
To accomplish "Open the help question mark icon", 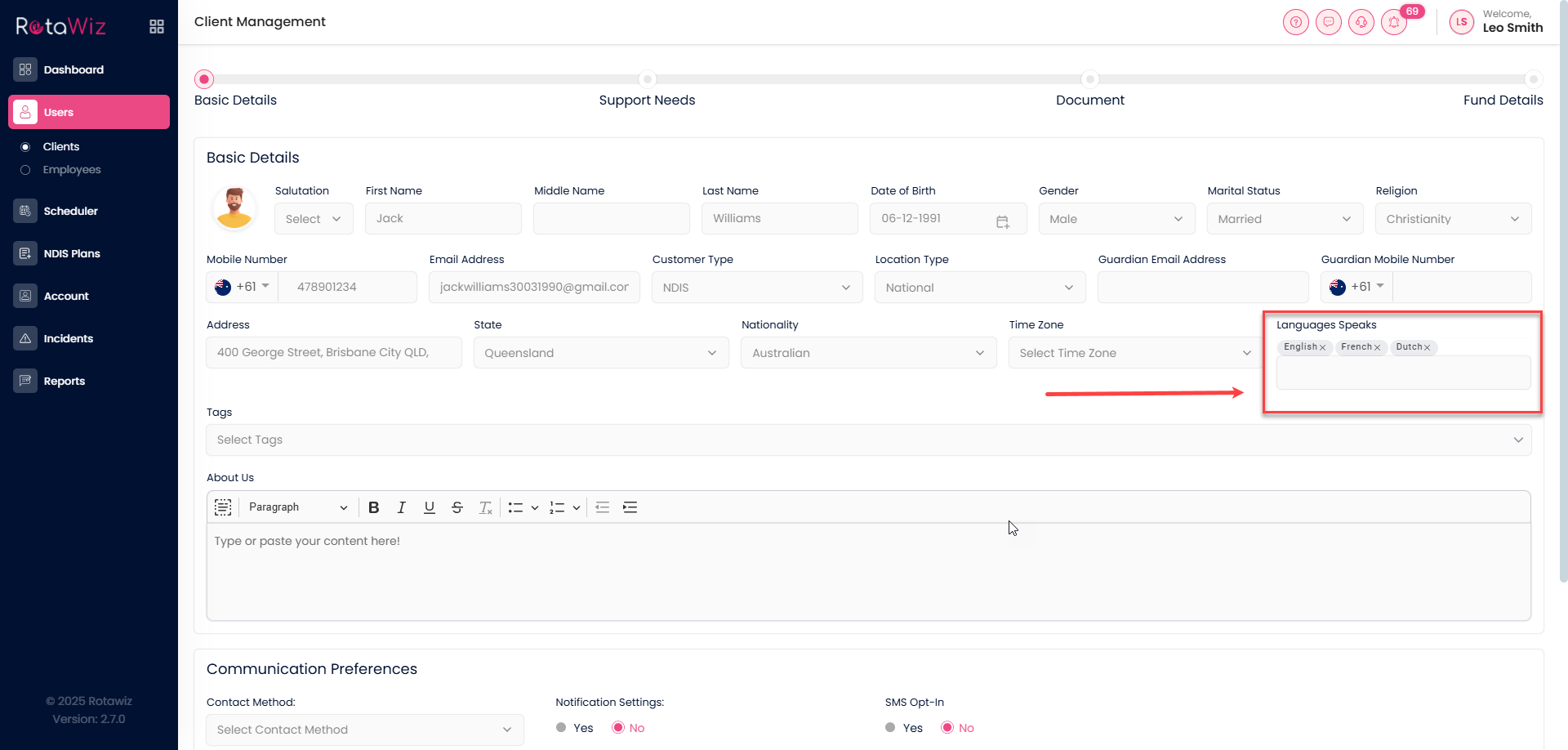I will click(x=1295, y=22).
